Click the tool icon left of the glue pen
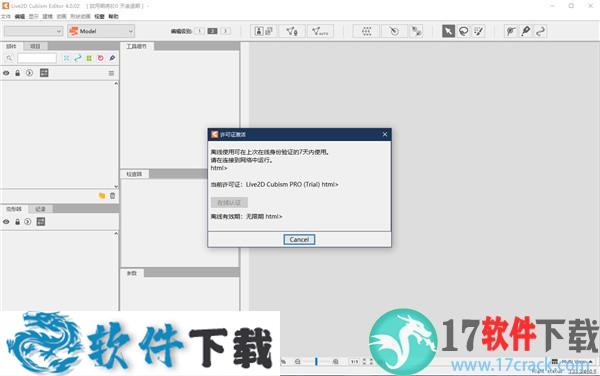 click(511, 31)
